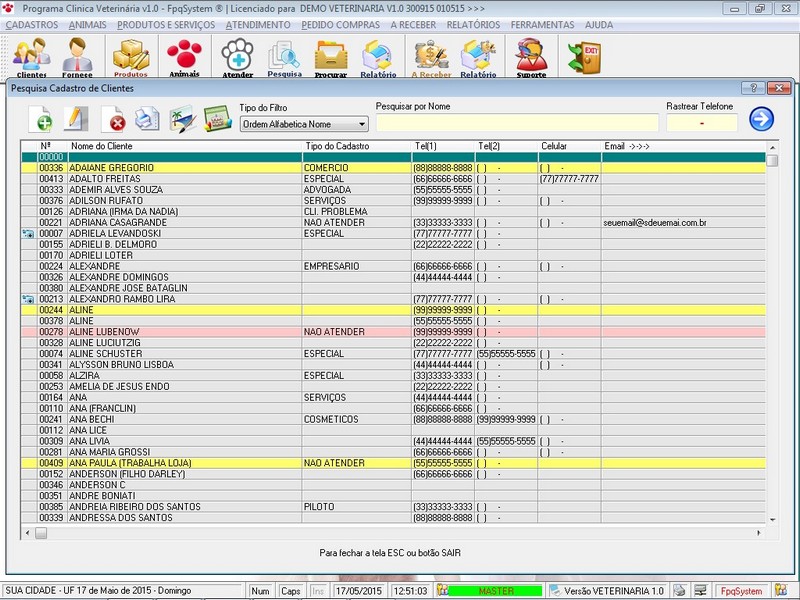Add a new client with green plus icon
This screenshot has height=600, width=800.
click(40, 119)
